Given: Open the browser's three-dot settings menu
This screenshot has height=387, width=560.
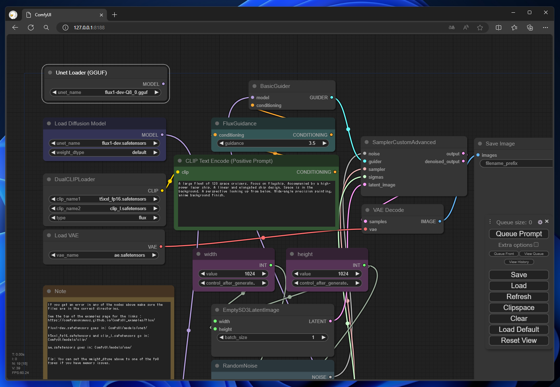Looking at the screenshot, I should [x=545, y=27].
